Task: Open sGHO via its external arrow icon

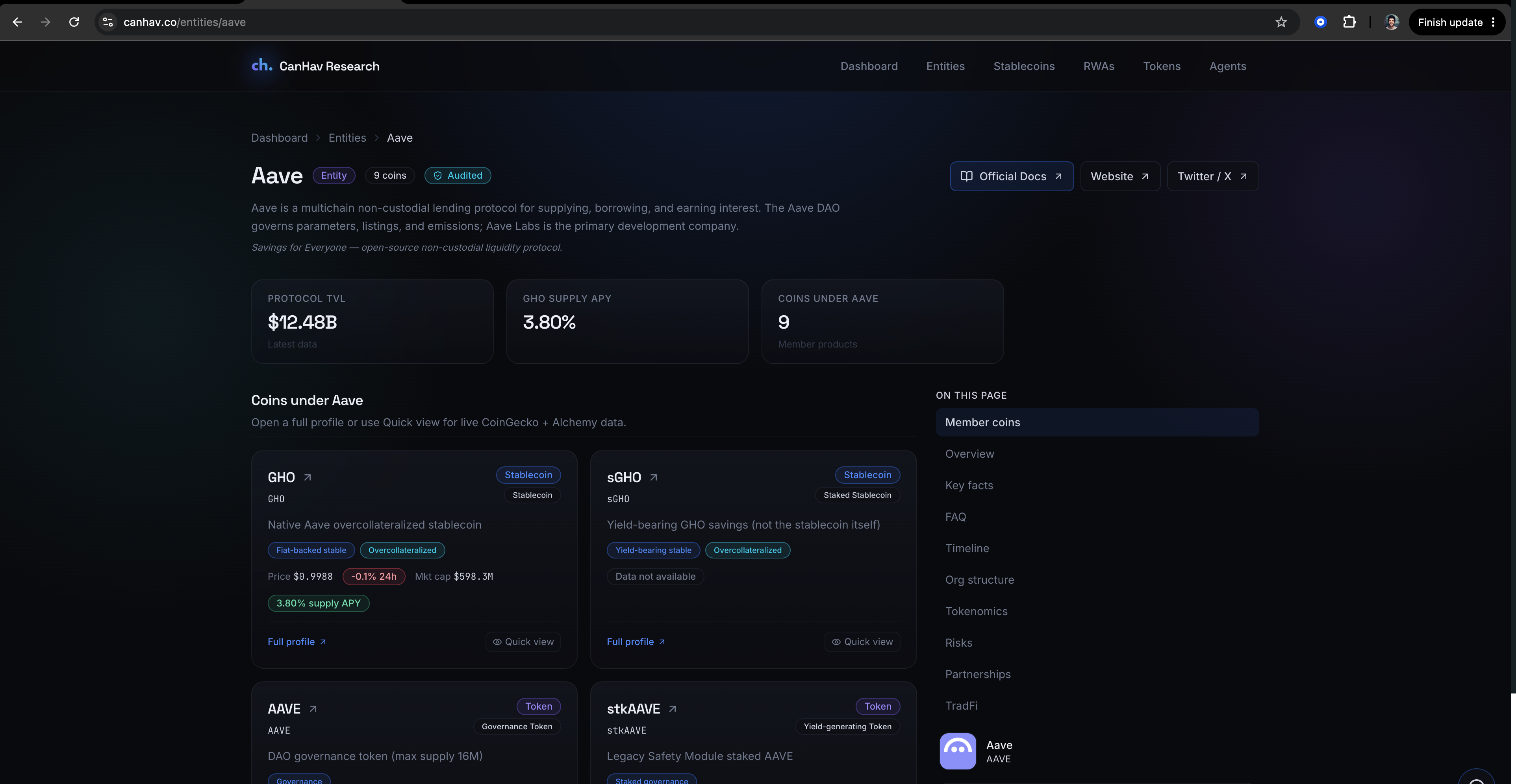Action: coord(653,477)
